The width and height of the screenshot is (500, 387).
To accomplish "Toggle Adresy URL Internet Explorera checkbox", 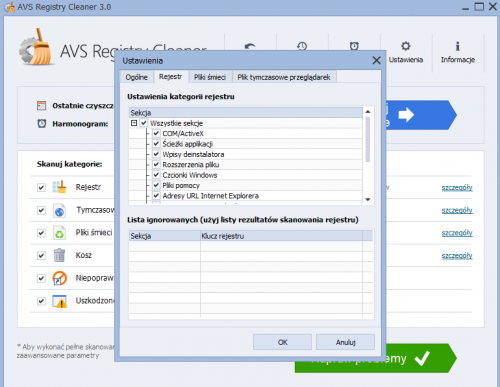I will click(x=156, y=195).
